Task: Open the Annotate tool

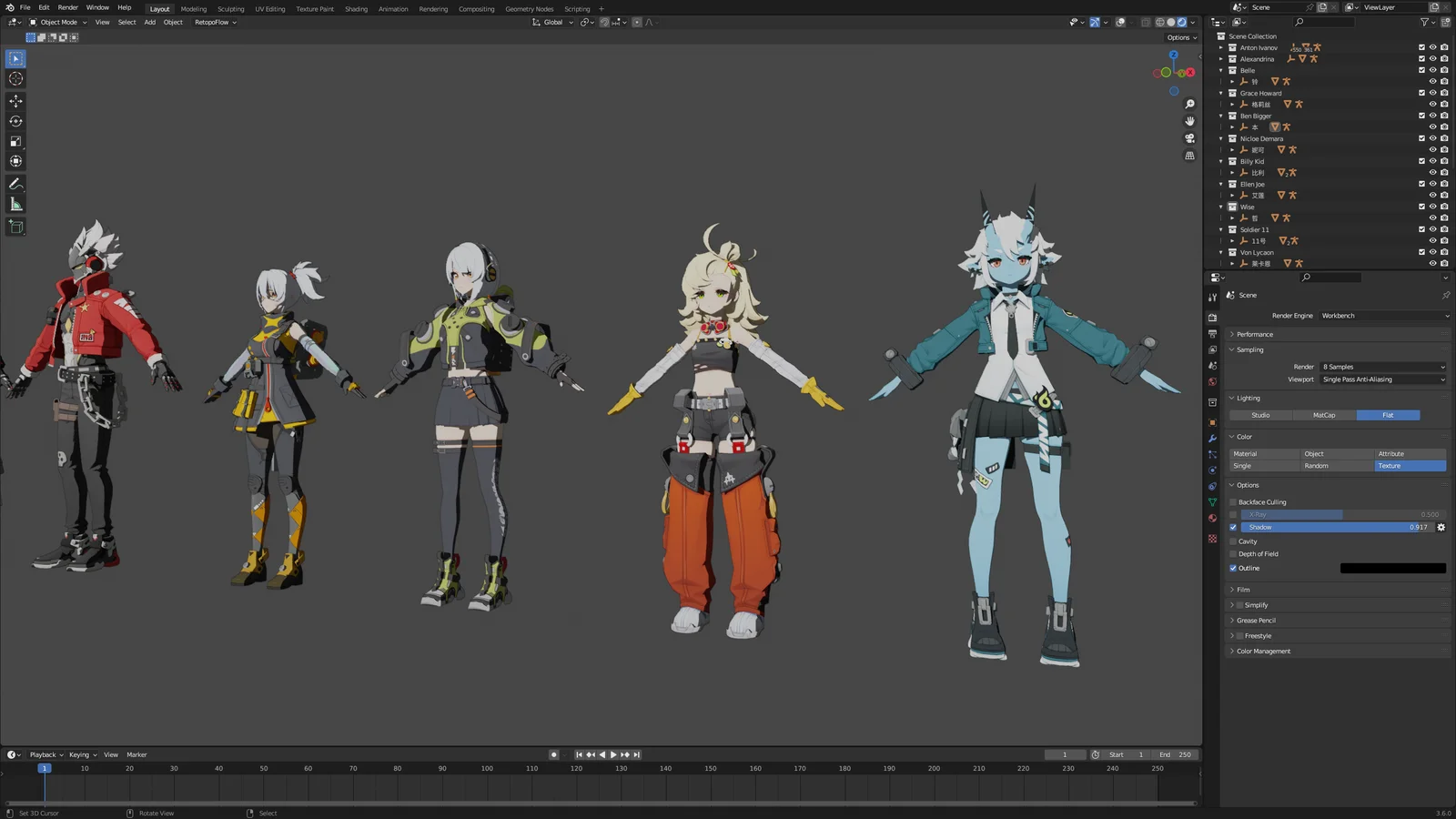Action: (x=15, y=183)
